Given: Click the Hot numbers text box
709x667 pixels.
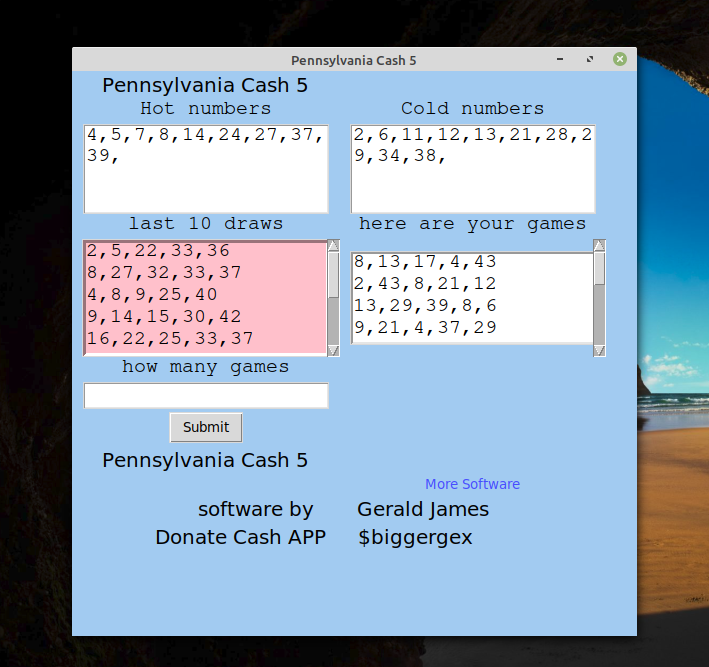Looking at the screenshot, I should pos(206,169).
